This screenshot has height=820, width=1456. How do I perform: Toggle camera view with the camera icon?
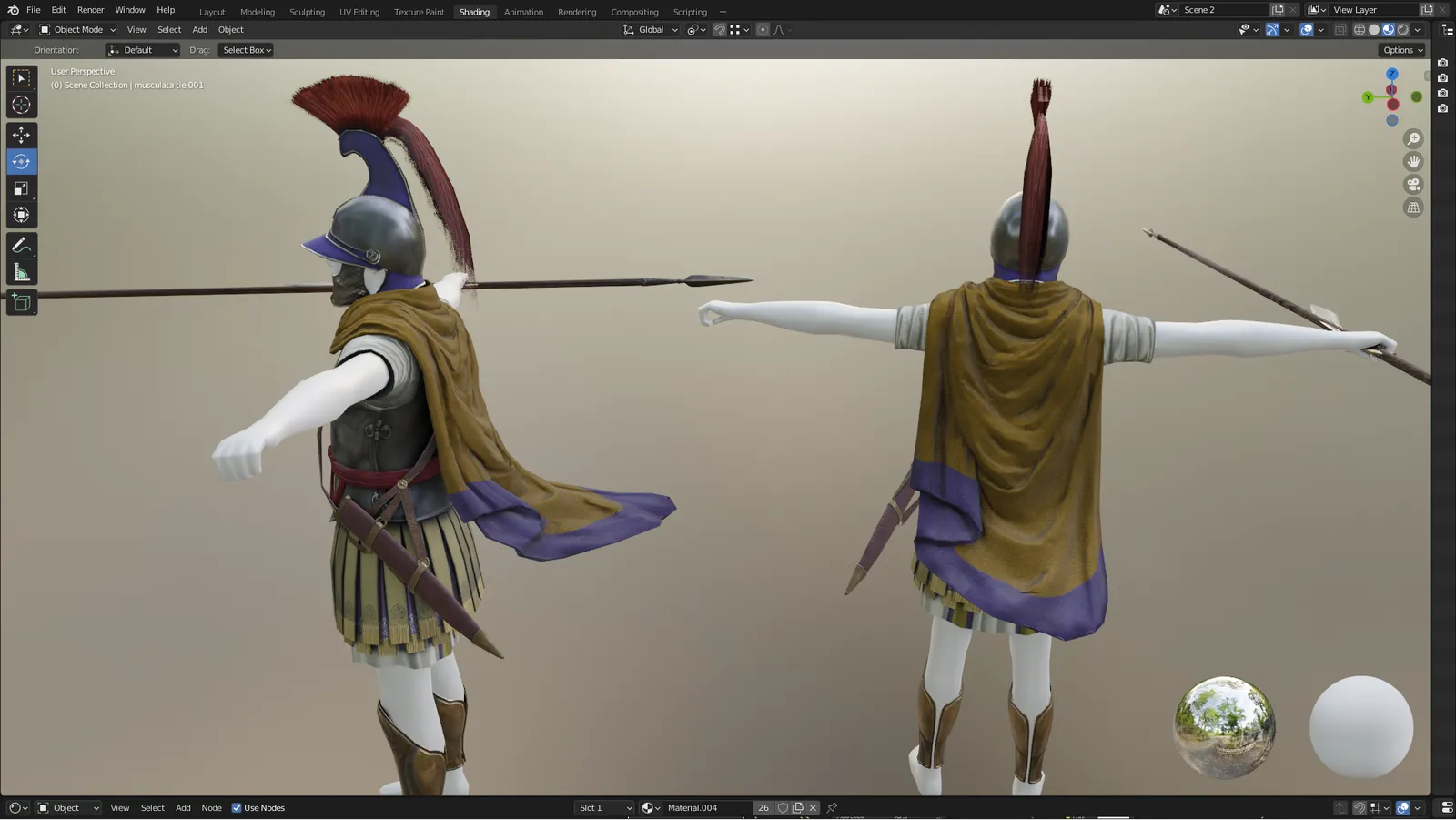1413,184
